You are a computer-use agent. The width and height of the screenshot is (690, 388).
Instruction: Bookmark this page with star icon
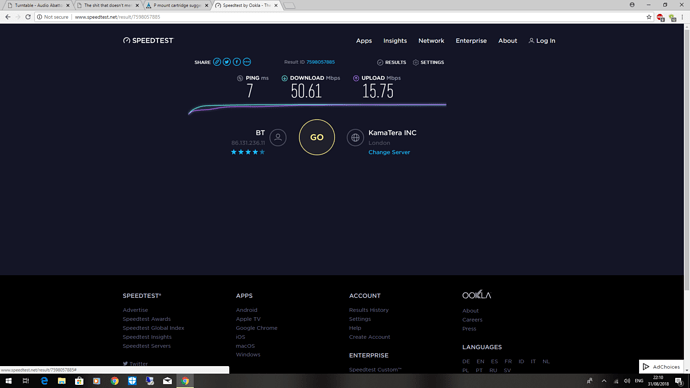[649, 17]
